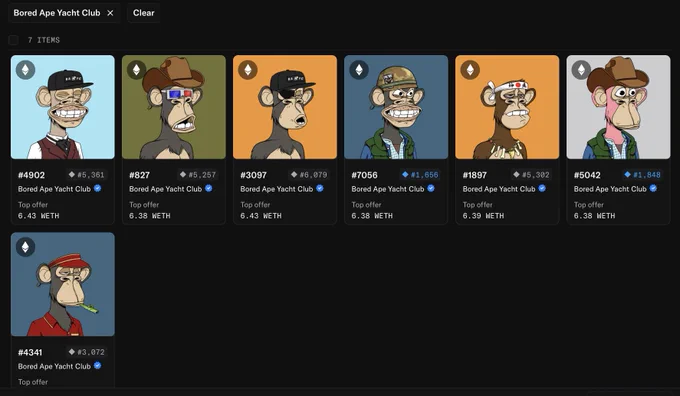Click the rarity rank badge #5,361
The height and width of the screenshot is (396, 680).
pos(87,175)
